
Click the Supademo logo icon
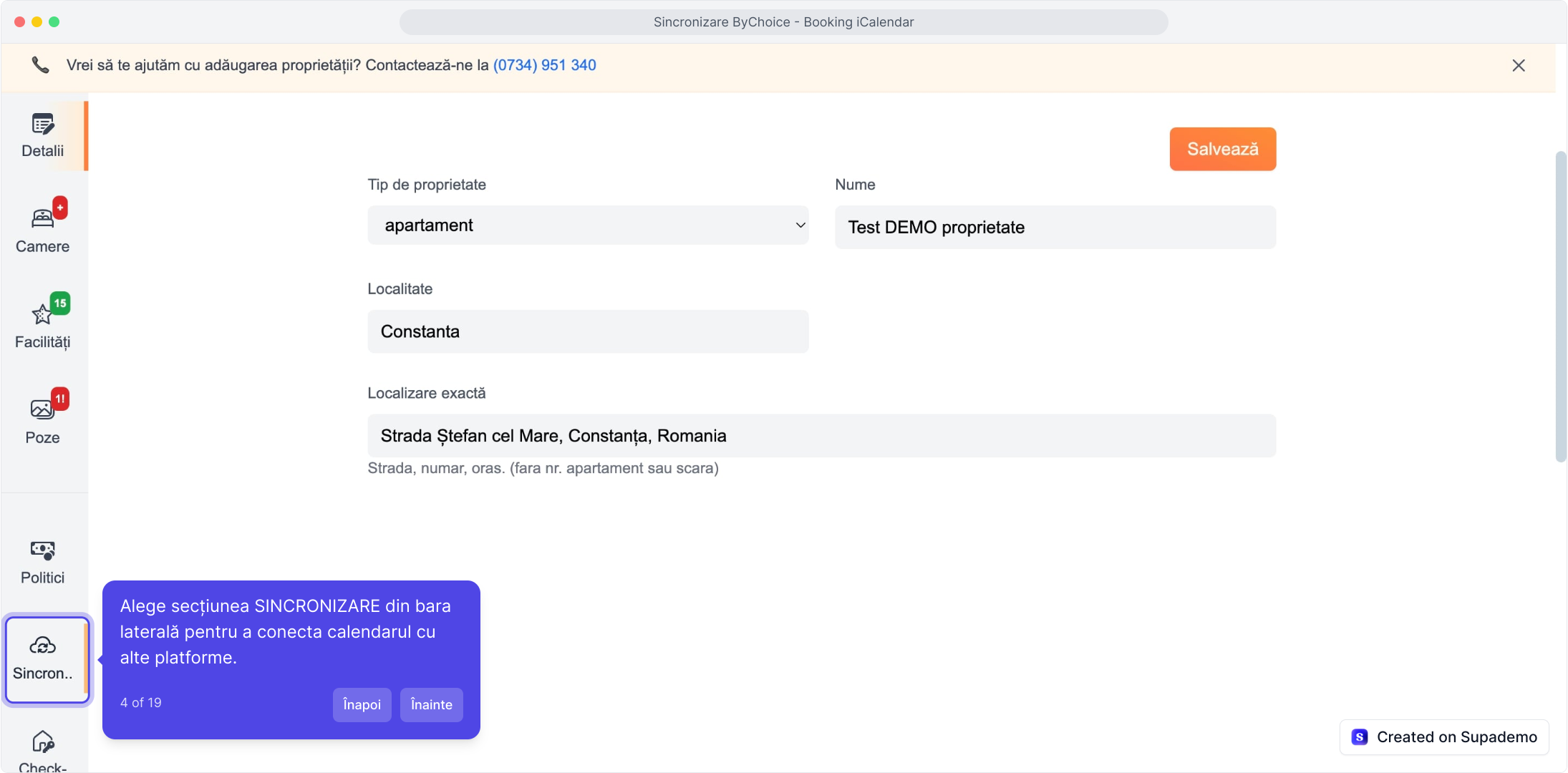click(1360, 737)
